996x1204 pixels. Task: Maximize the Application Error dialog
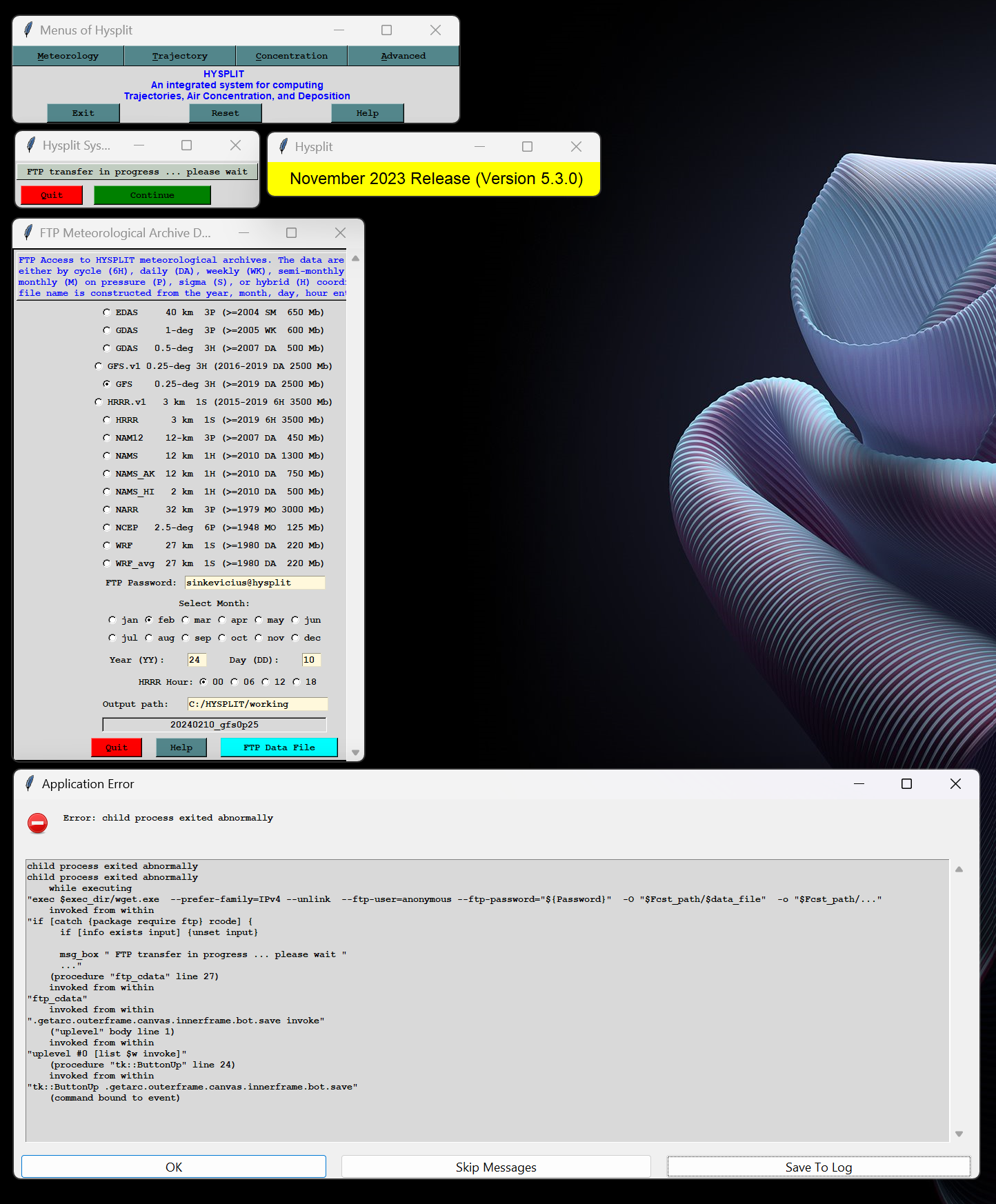pos(906,783)
